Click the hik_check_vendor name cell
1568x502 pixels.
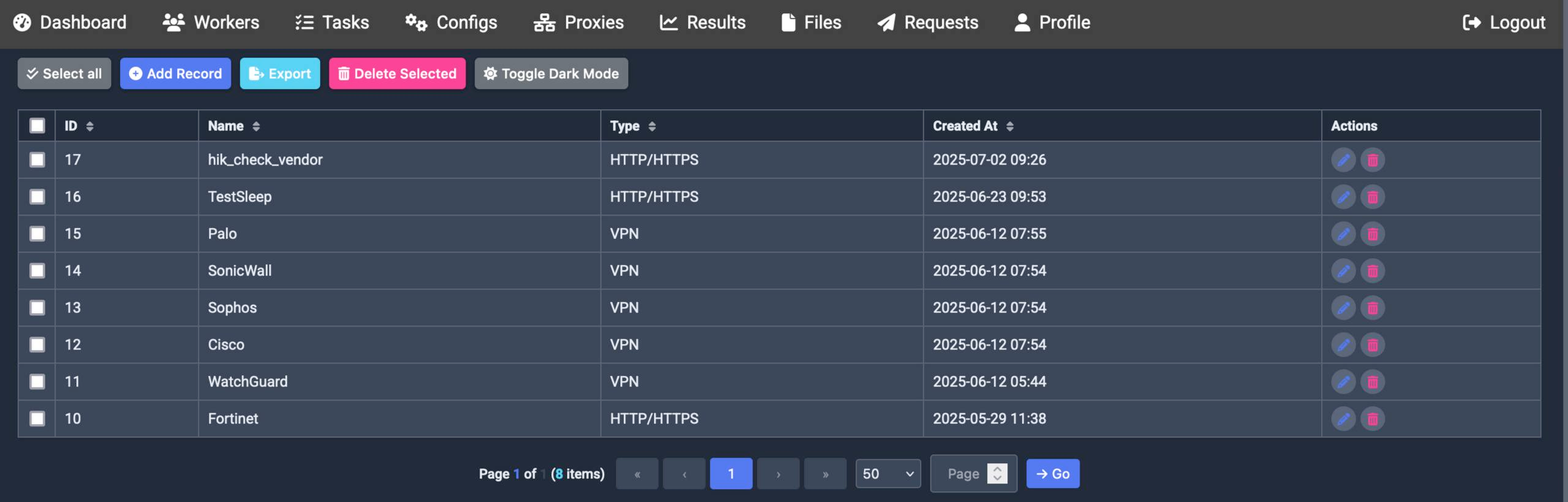pos(399,160)
